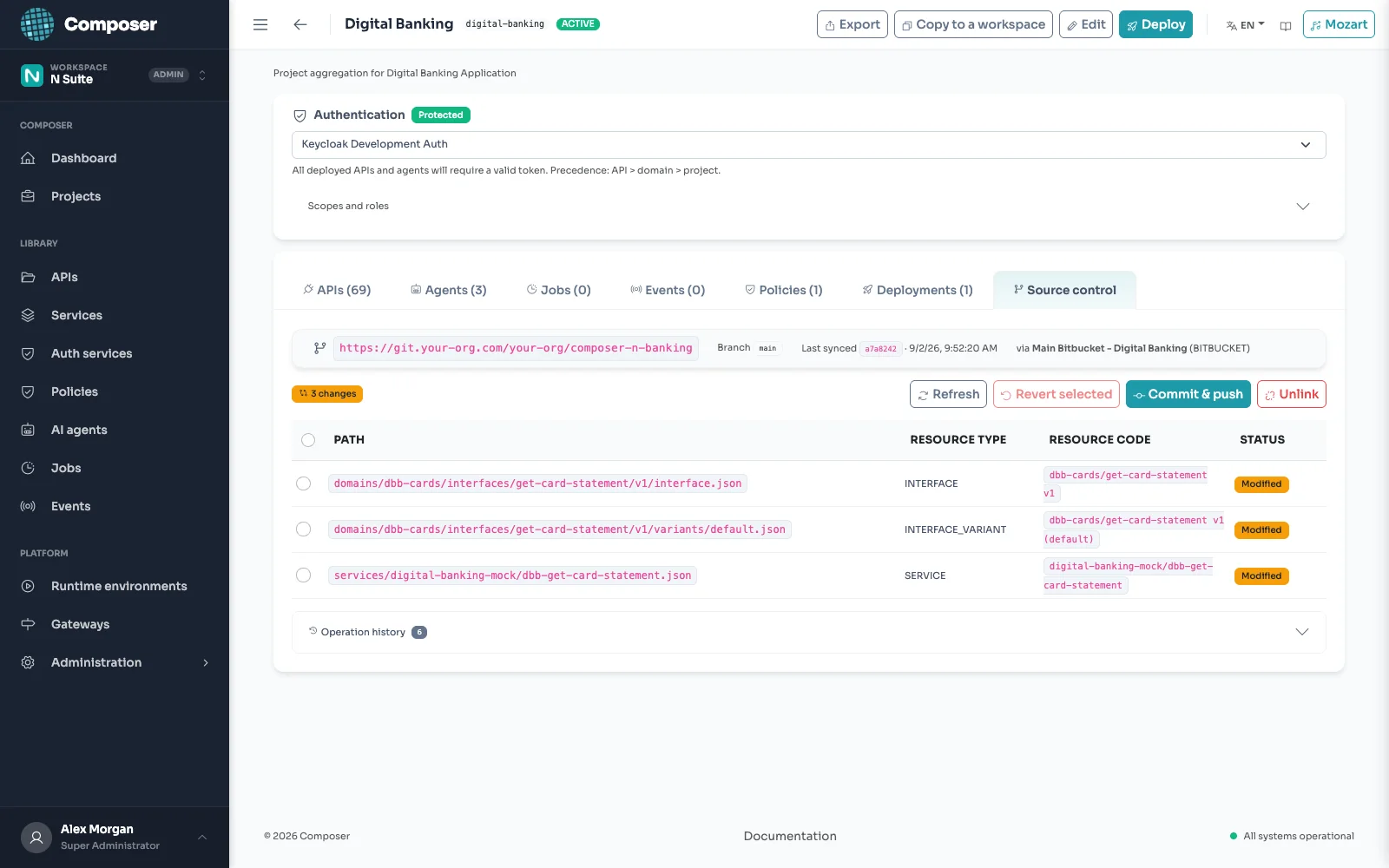Switch to Agents (3) tab
This screenshot has width=1389, height=868.
449,290
